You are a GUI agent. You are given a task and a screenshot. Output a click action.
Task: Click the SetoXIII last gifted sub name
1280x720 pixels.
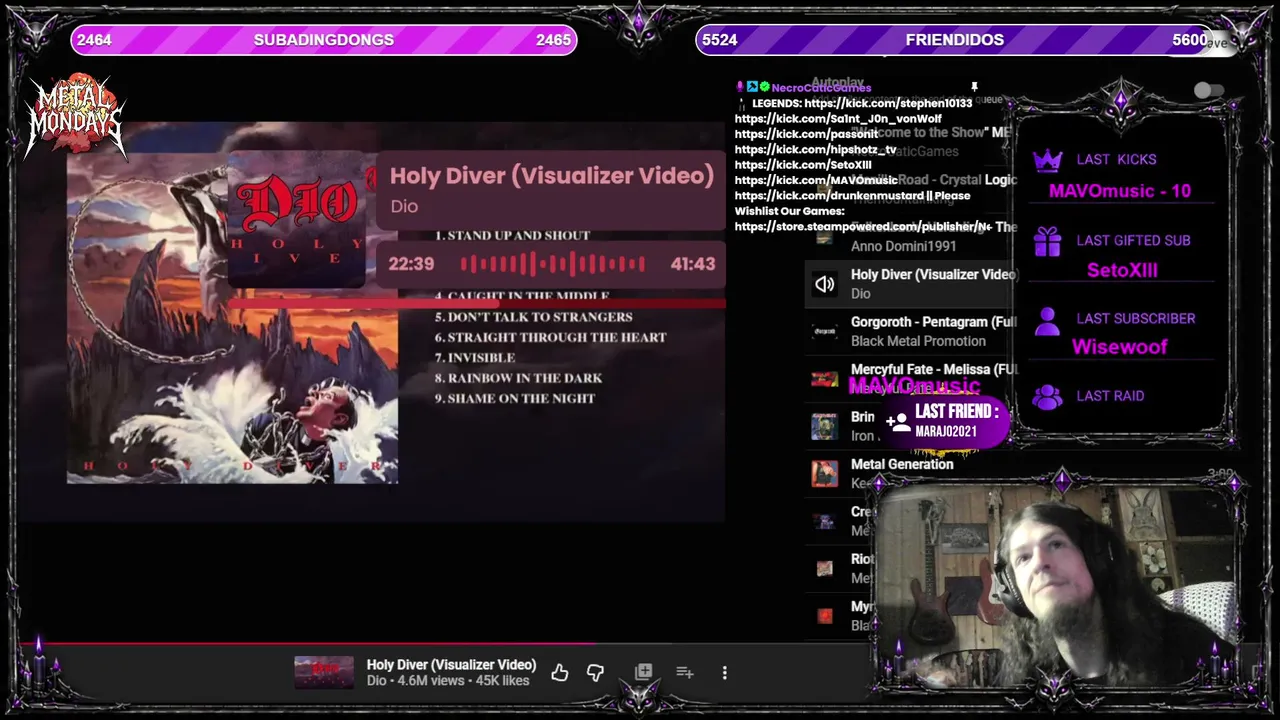pyautogui.click(x=1122, y=270)
